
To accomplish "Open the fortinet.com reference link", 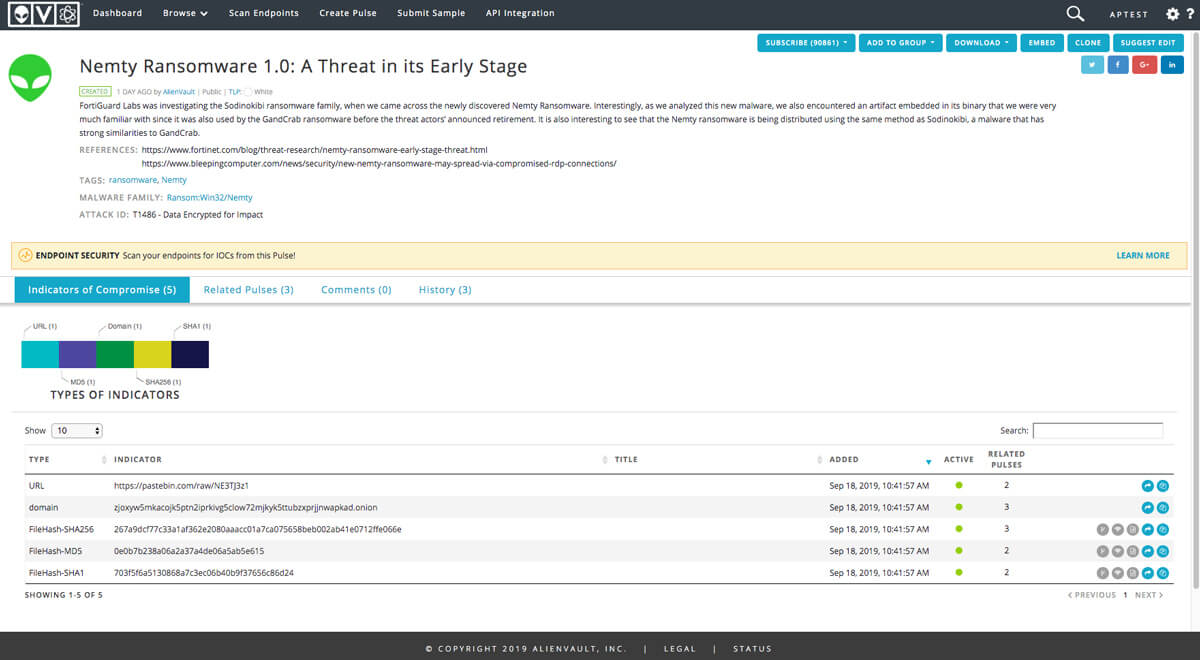I will pyautogui.click(x=314, y=150).
